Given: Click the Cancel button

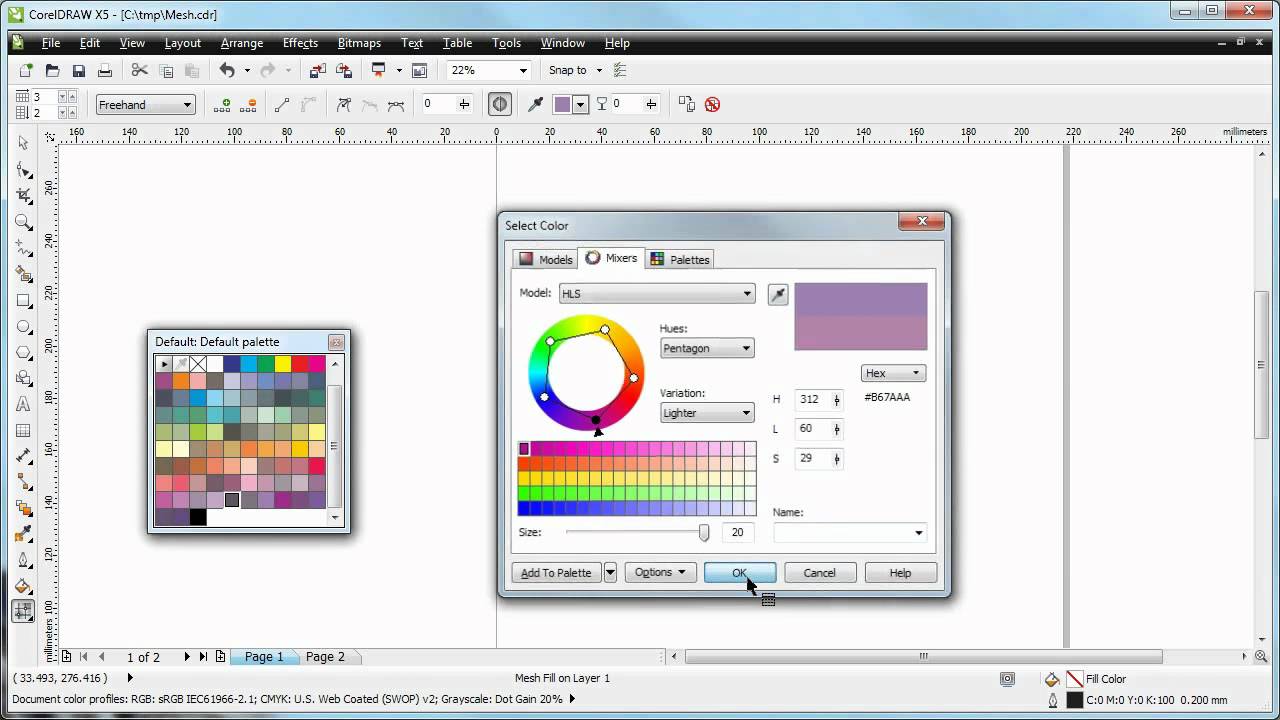Looking at the screenshot, I should [819, 573].
